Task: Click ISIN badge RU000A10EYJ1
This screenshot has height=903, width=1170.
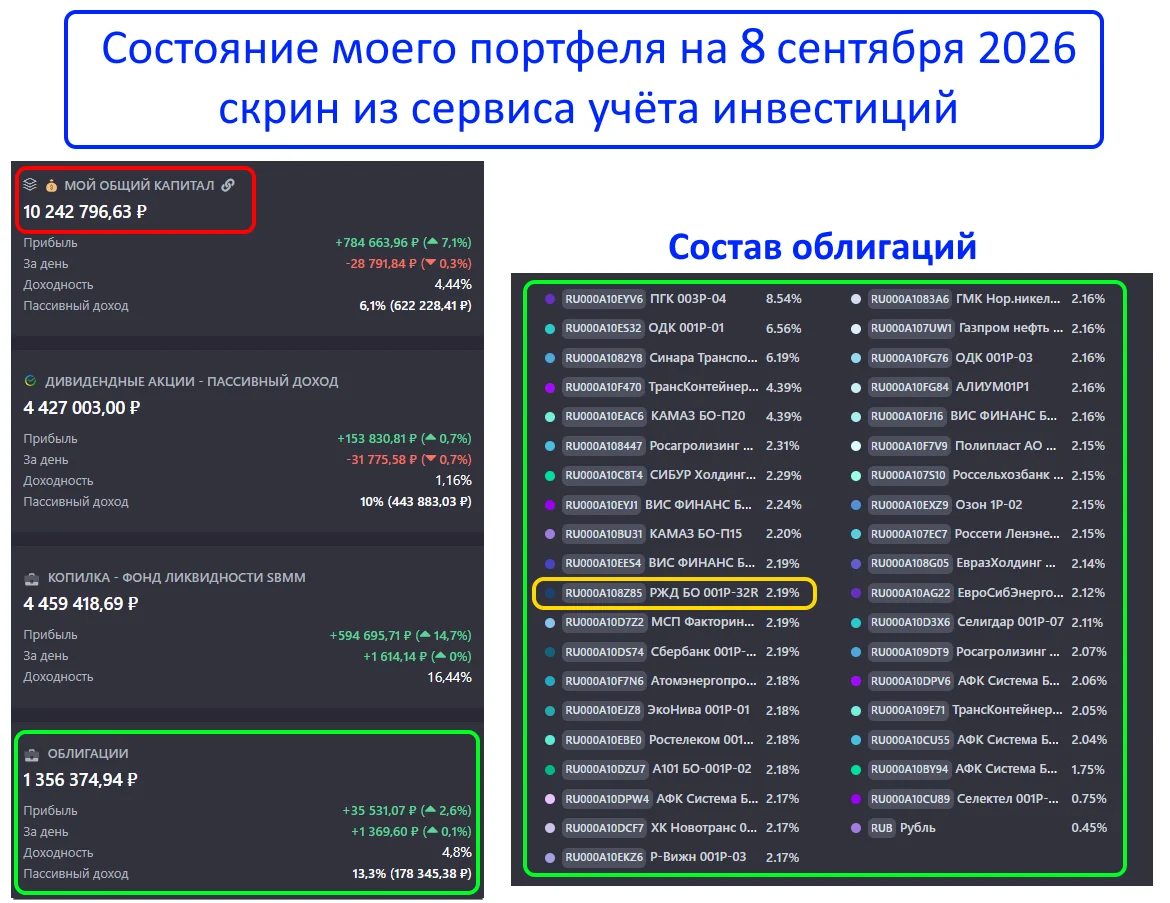Action: pos(601,505)
